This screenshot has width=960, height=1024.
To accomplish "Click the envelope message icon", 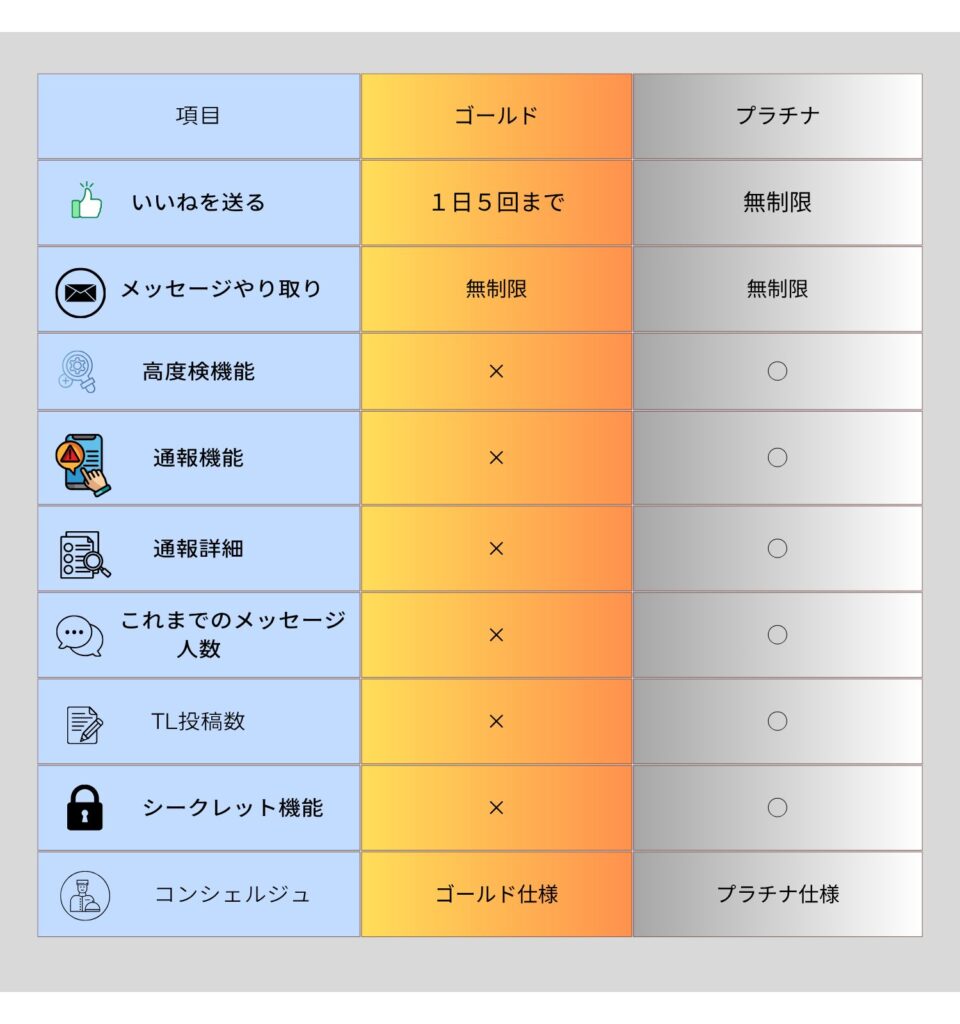I will coord(80,293).
